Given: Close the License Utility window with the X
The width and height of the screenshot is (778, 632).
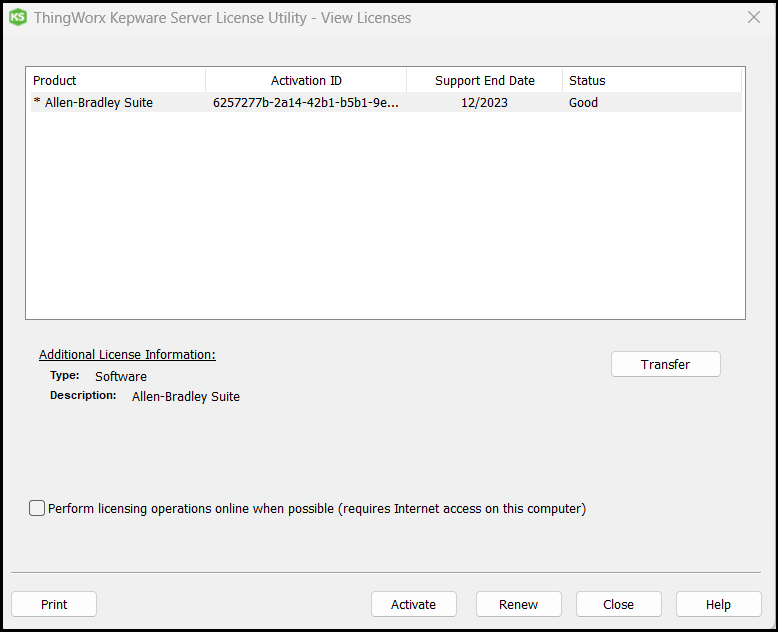Looking at the screenshot, I should [754, 17].
